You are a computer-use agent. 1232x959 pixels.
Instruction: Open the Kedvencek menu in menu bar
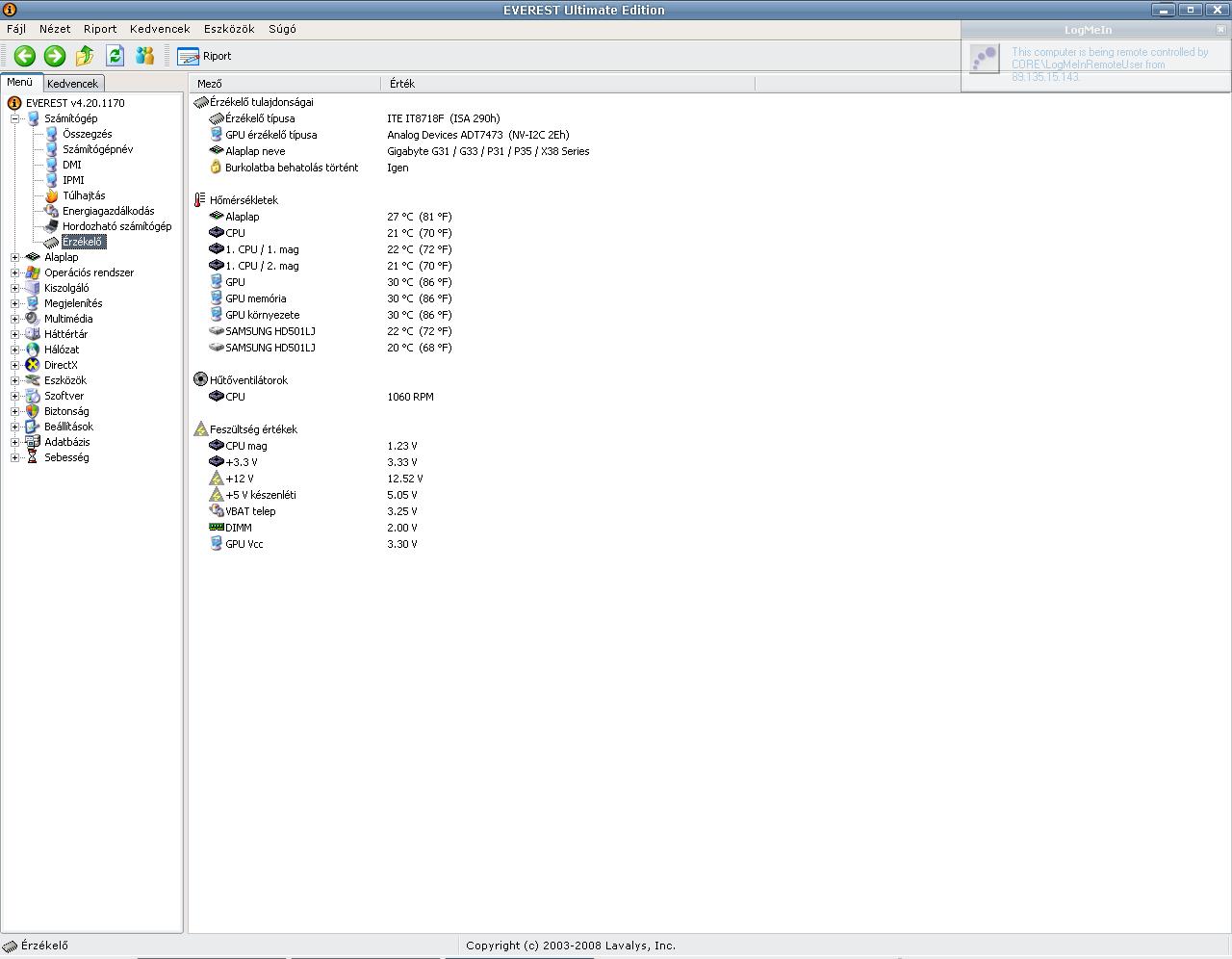[160, 29]
